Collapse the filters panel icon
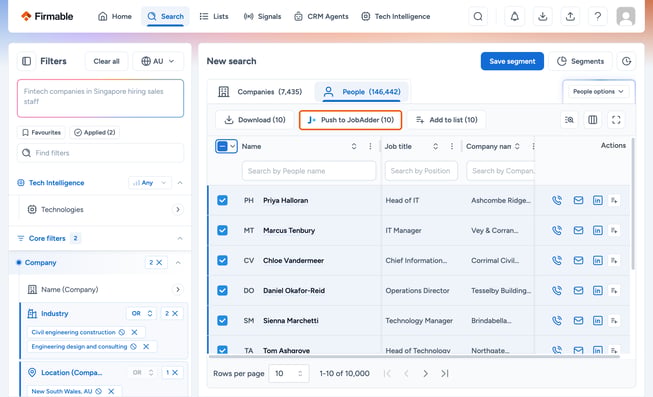The image size is (653, 397). pyautogui.click(x=26, y=61)
